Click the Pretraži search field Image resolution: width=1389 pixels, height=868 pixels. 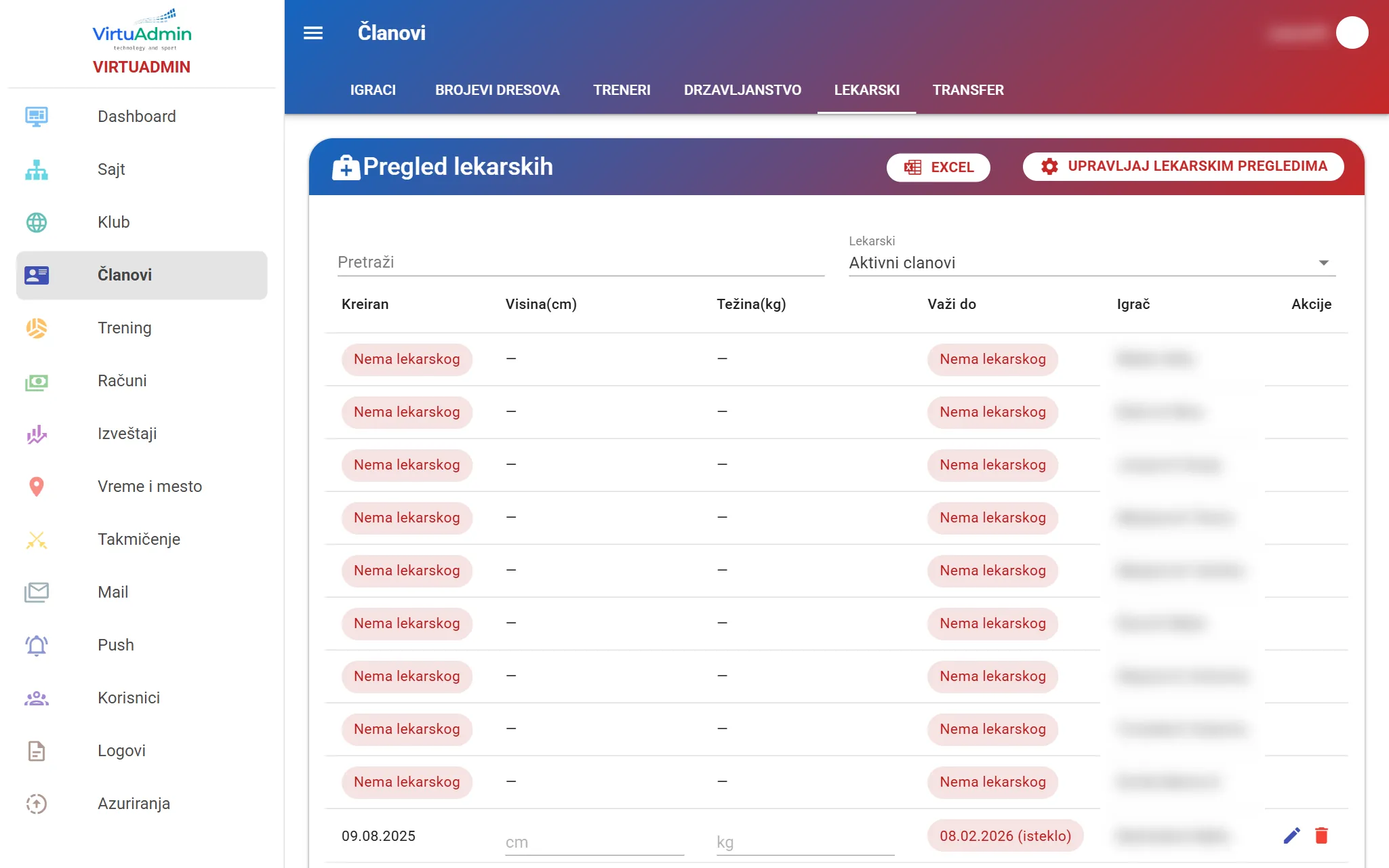point(581,263)
